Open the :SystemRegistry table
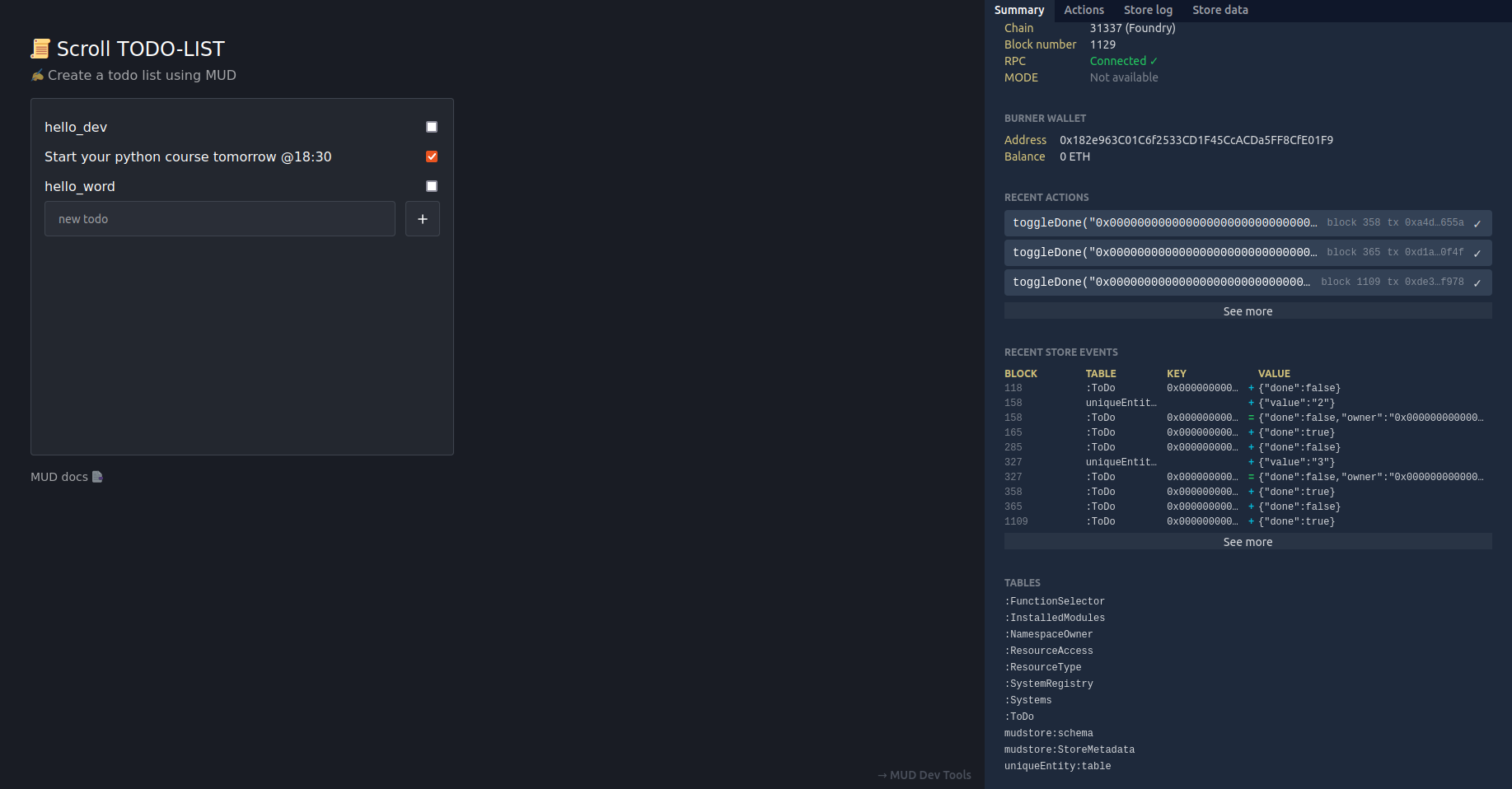This screenshot has width=1512, height=789. tap(1049, 684)
